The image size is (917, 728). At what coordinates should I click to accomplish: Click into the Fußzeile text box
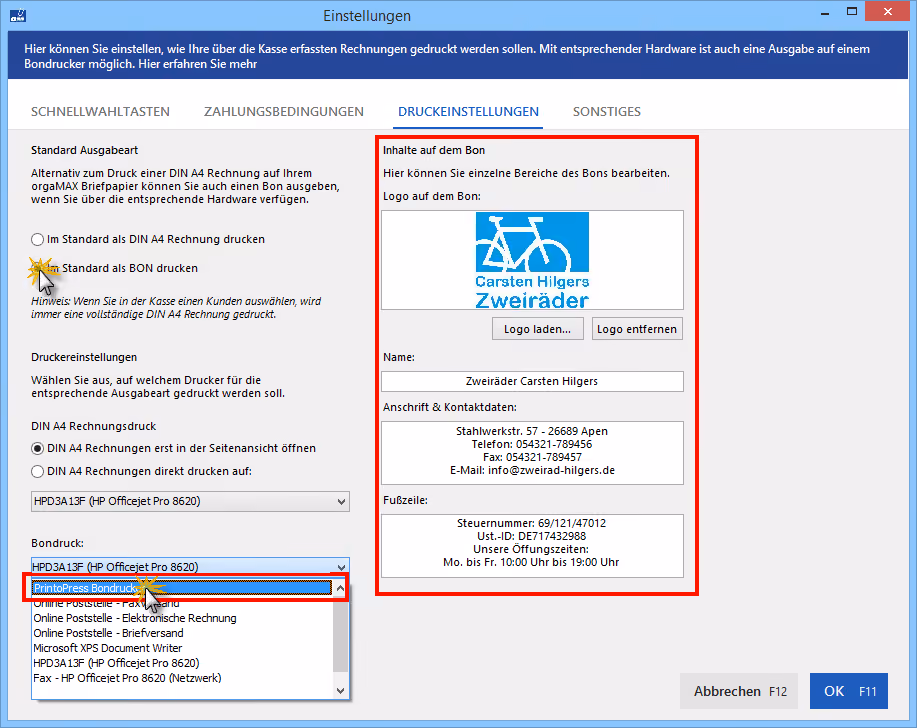coord(532,546)
